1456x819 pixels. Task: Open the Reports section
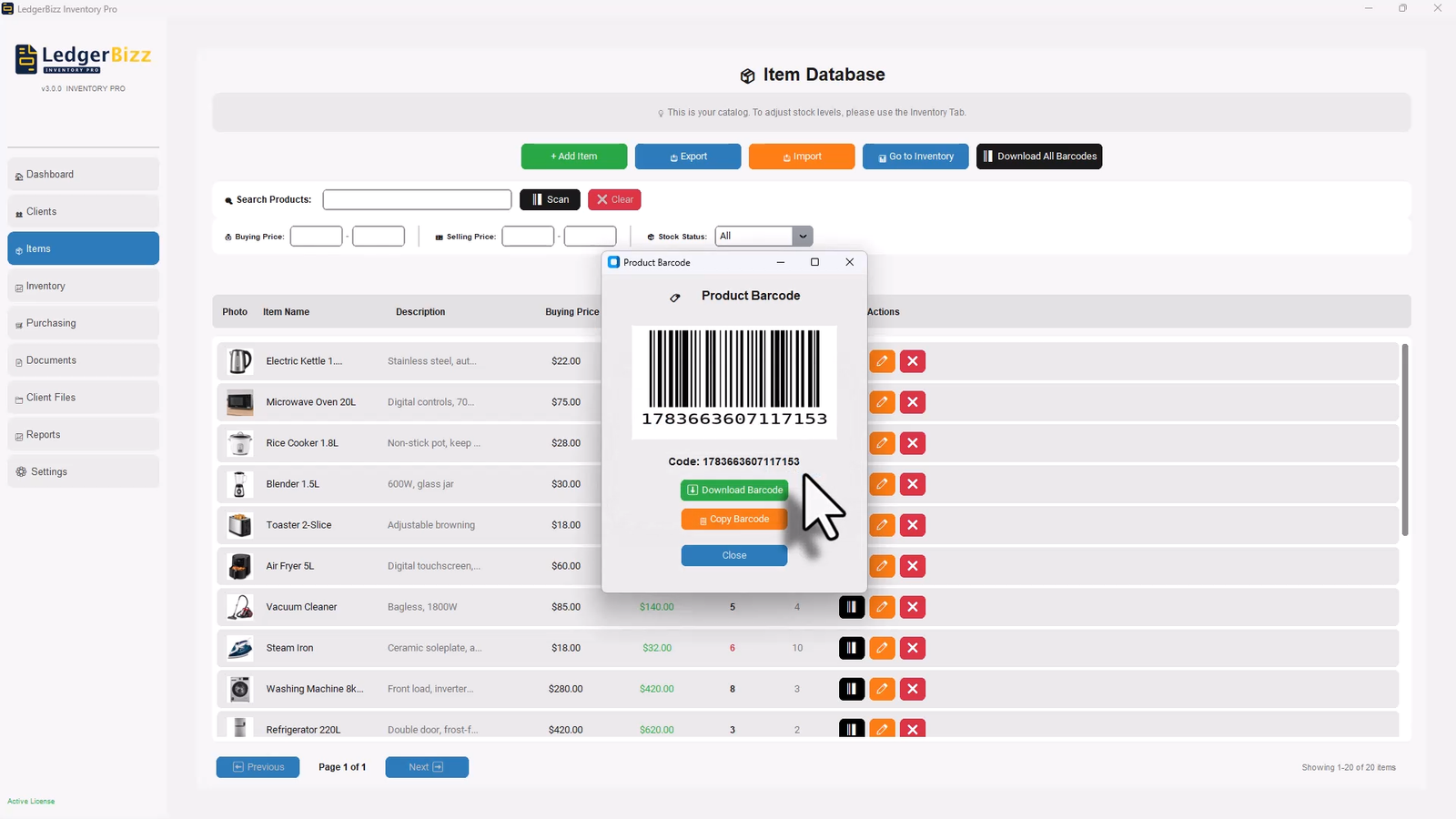(83, 435)
